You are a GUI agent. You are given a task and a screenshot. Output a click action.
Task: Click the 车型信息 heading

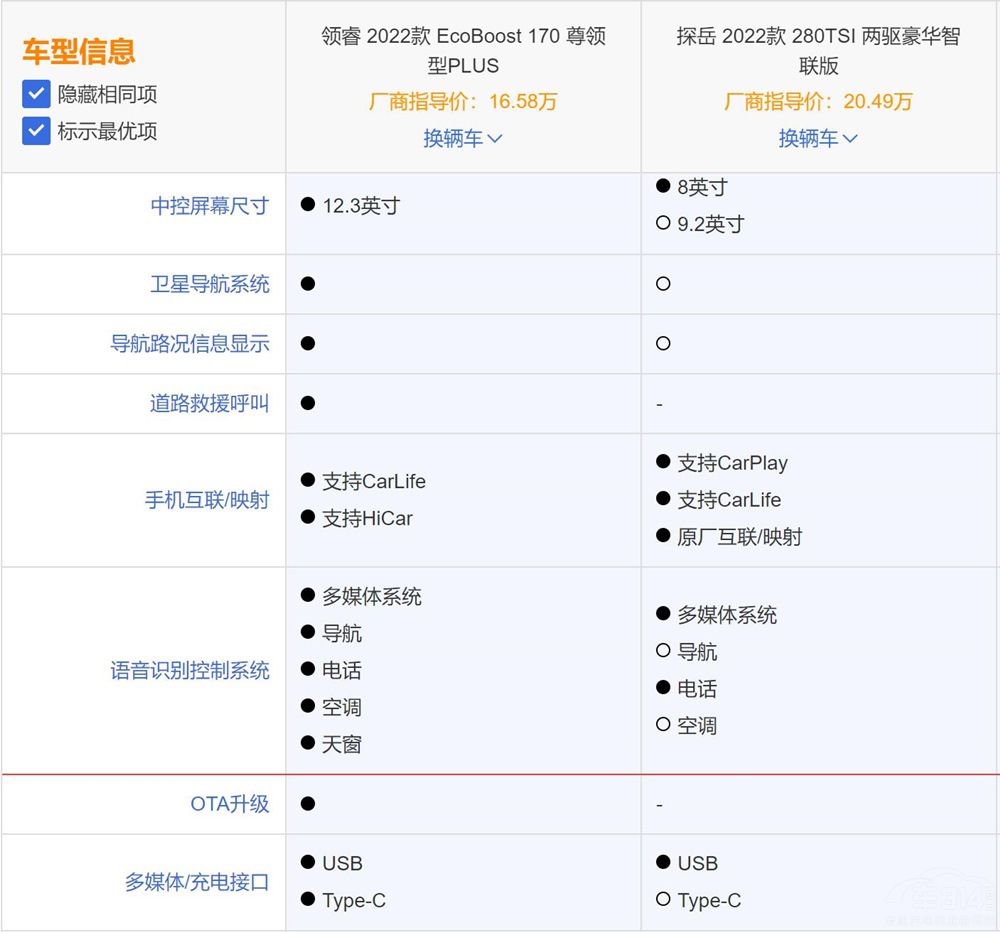[79, 52]
